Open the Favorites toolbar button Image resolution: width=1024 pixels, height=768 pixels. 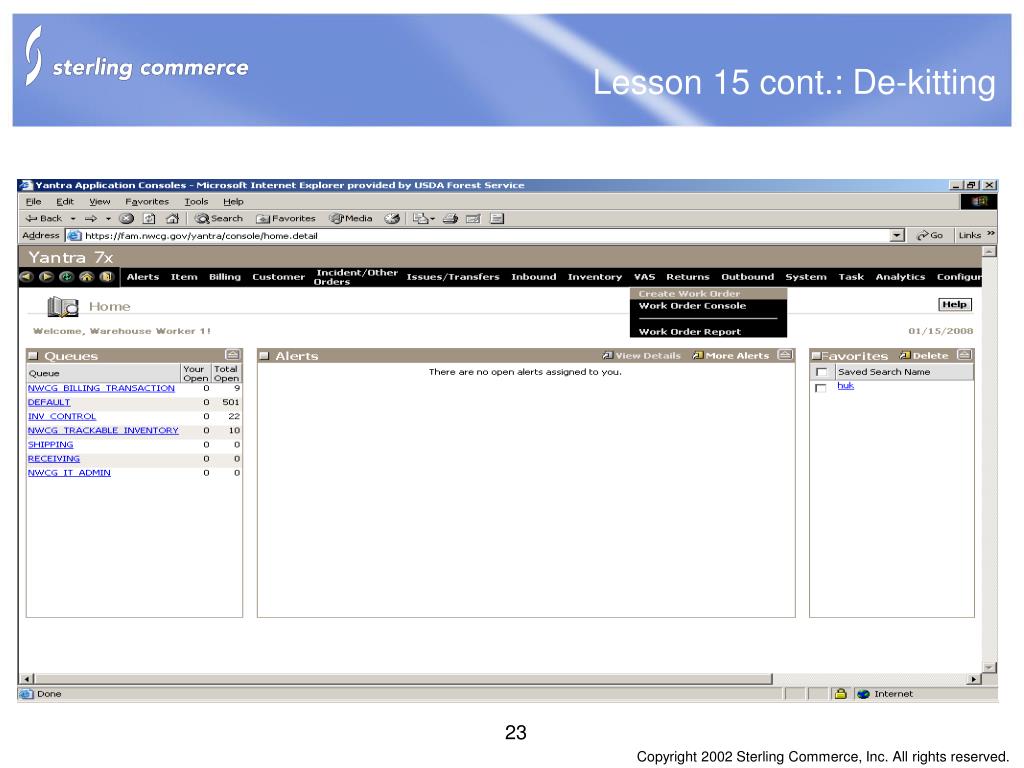point(286,219)
